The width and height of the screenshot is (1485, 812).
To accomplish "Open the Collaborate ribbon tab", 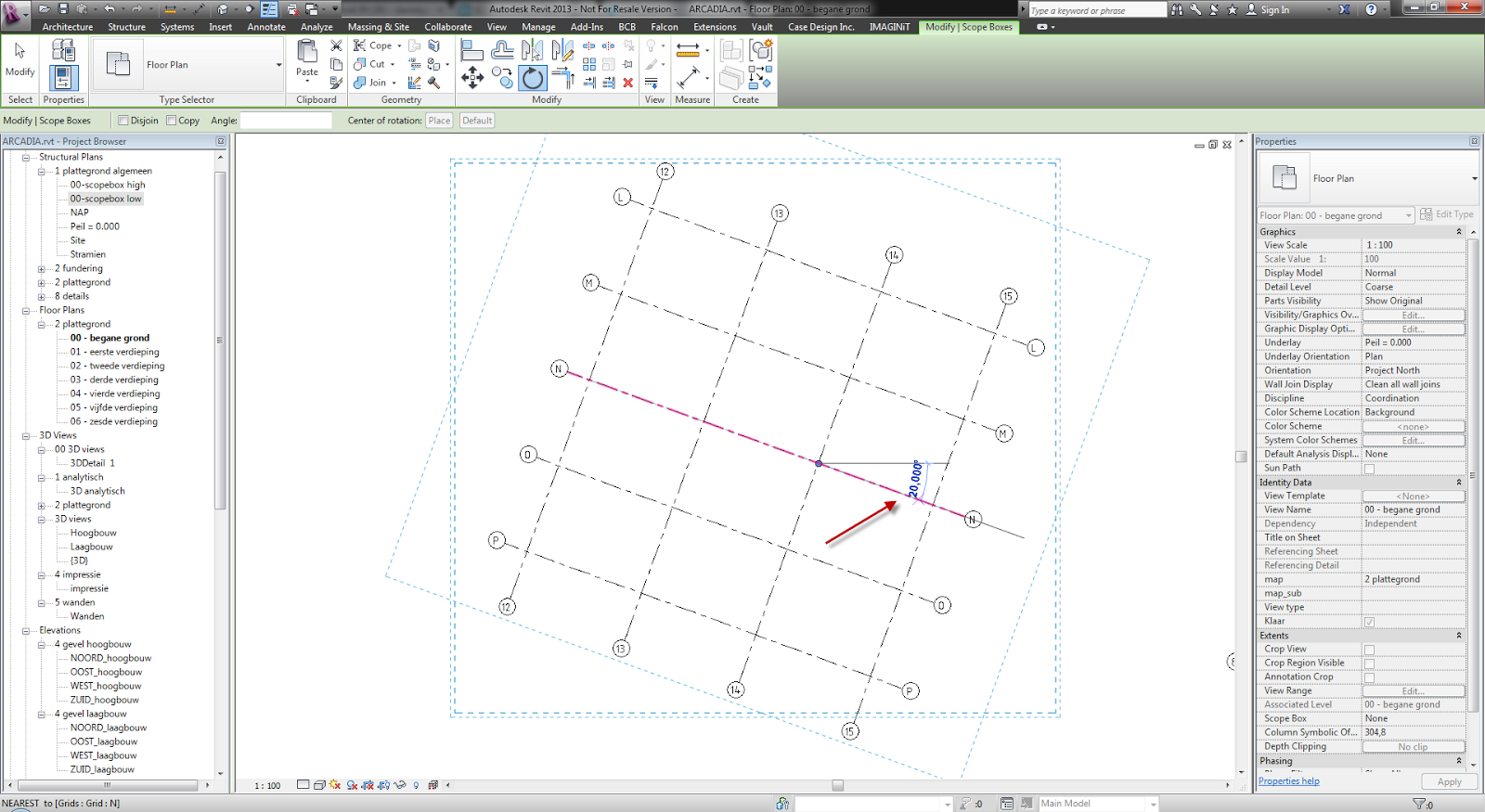I will (x=448, y=27).
